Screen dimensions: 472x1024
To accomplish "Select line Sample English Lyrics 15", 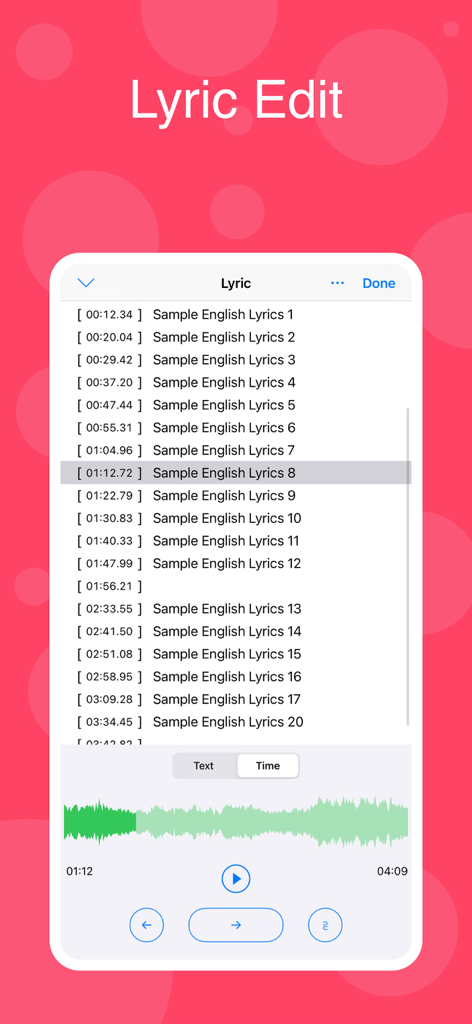I will (x=227, y=654).
